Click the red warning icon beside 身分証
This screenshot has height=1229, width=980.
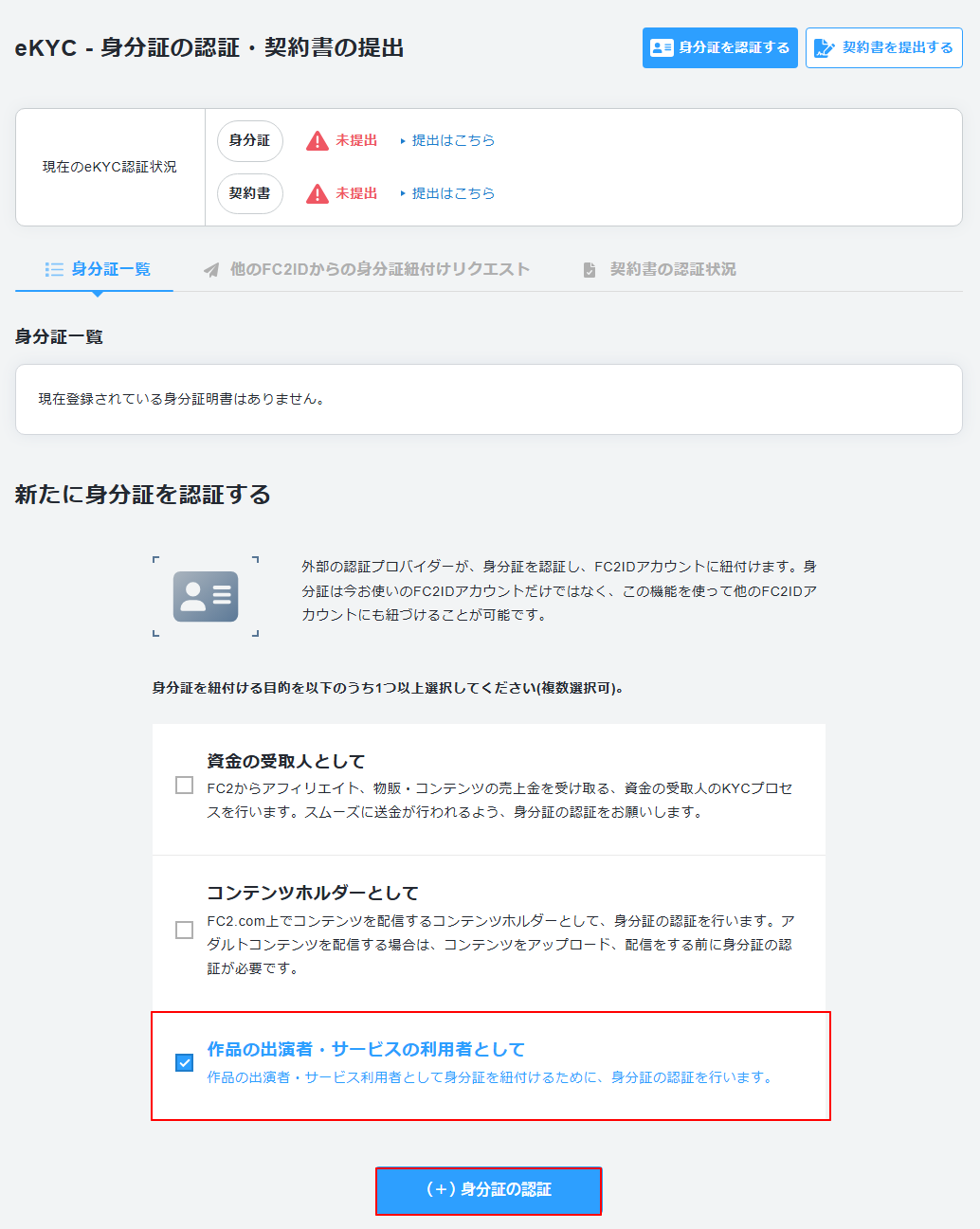[317, 141]
